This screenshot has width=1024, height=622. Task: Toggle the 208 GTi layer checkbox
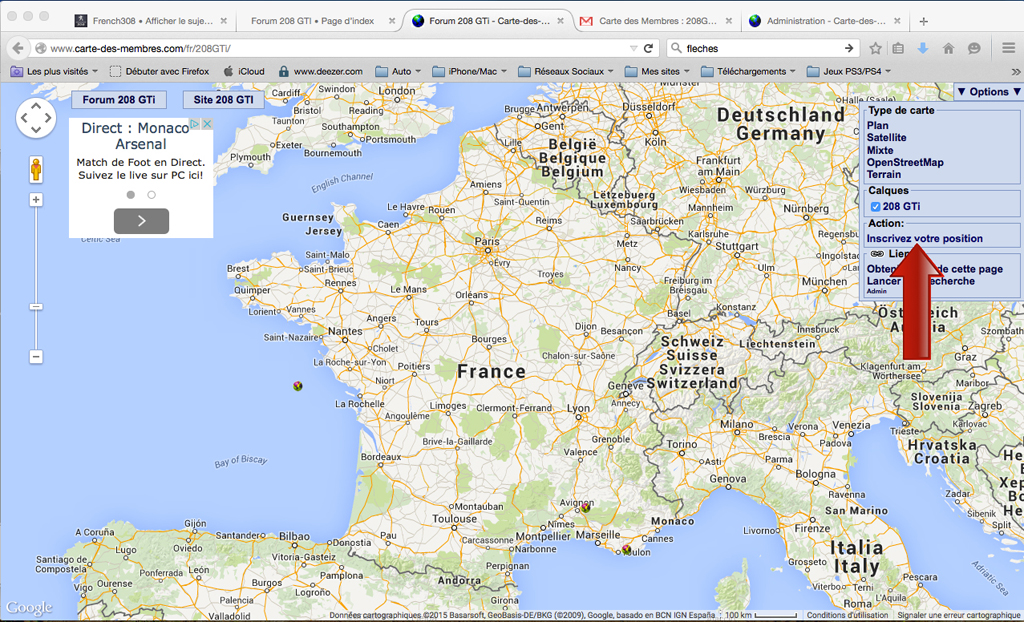click(x=875, y=206)
